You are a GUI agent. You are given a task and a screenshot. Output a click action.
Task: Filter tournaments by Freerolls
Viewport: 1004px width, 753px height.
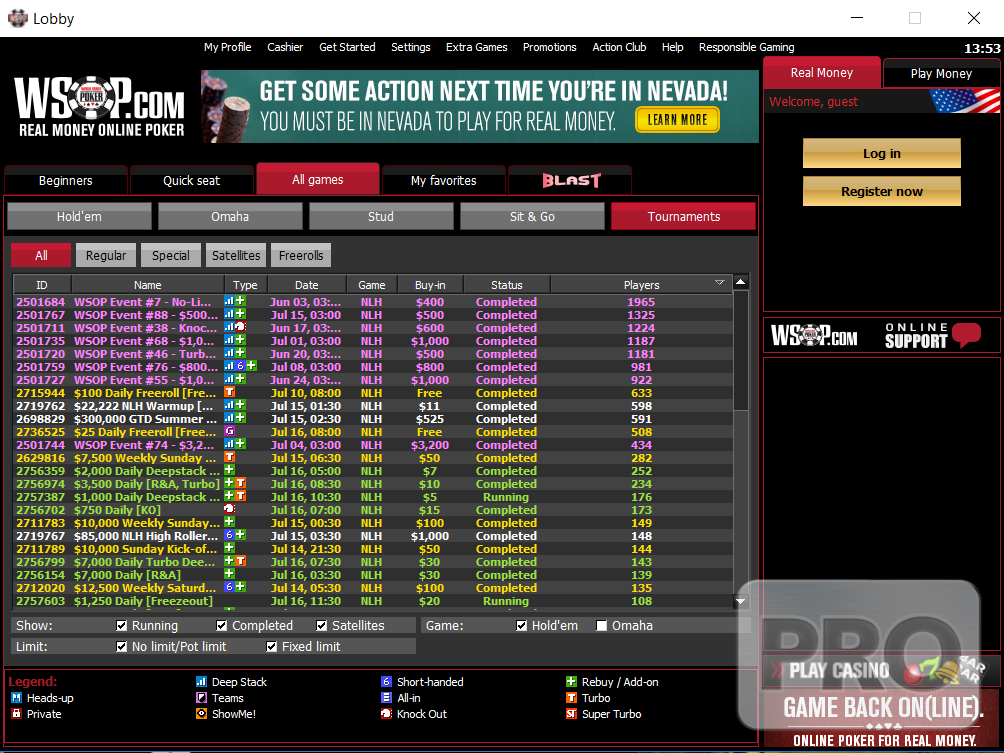click(301, 255)
